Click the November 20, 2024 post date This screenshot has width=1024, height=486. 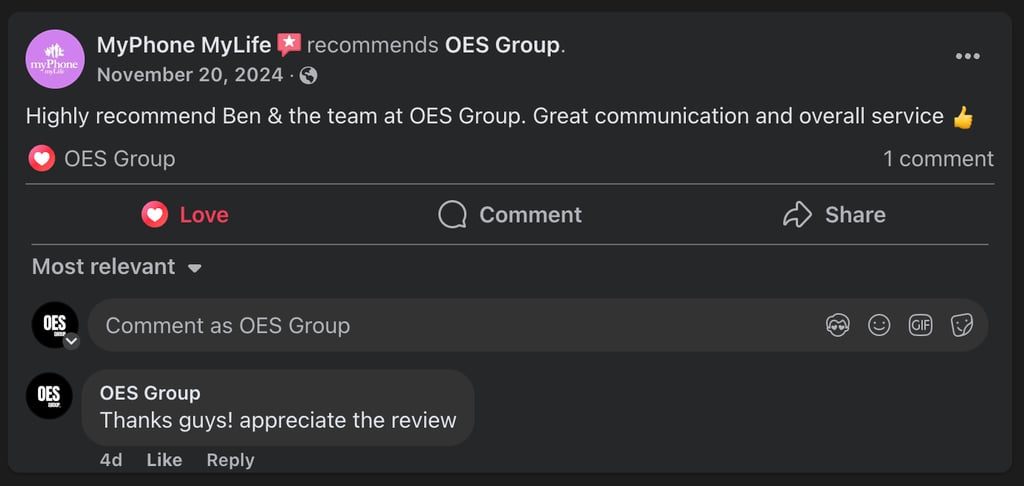coord(189,75)
